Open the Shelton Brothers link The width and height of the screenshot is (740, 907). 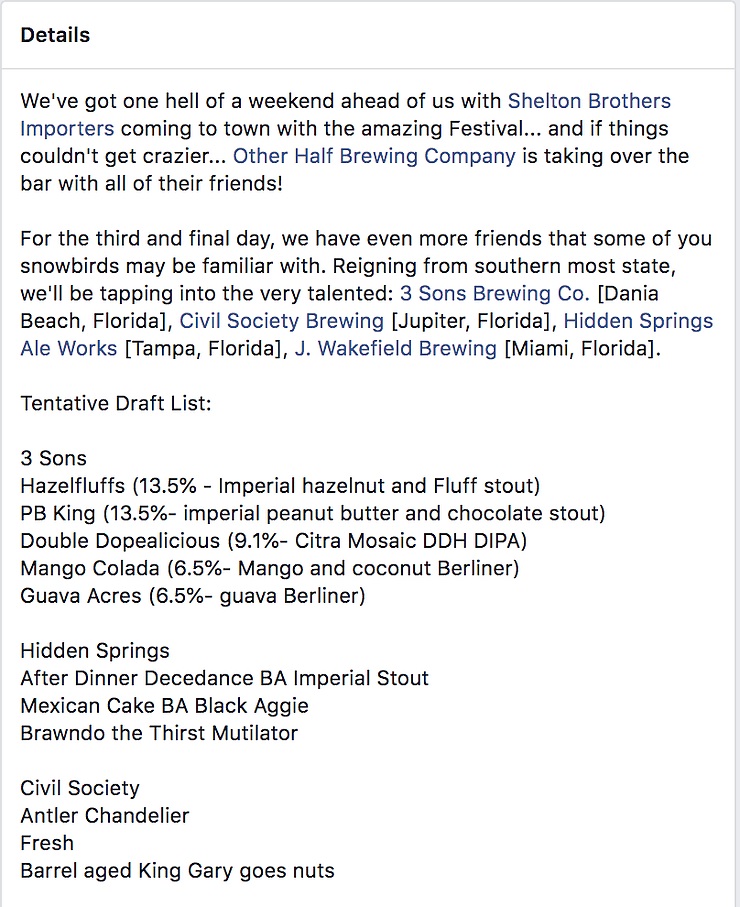click(589, 101)
